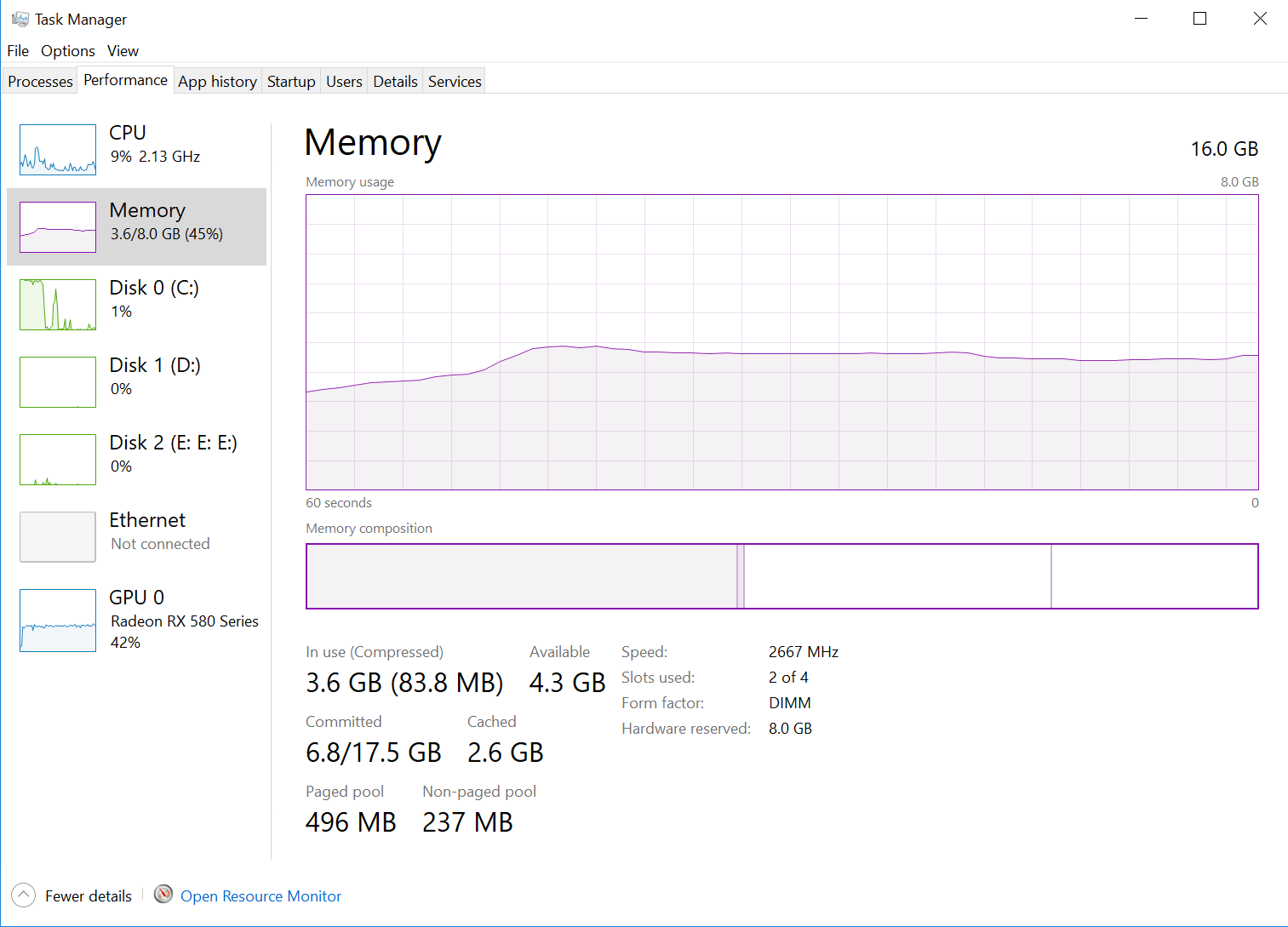The width and height of the screenshot is (1288, 927).
Task: Click the Resource Monitor gauge icon
Action: (x=163, y=895)
